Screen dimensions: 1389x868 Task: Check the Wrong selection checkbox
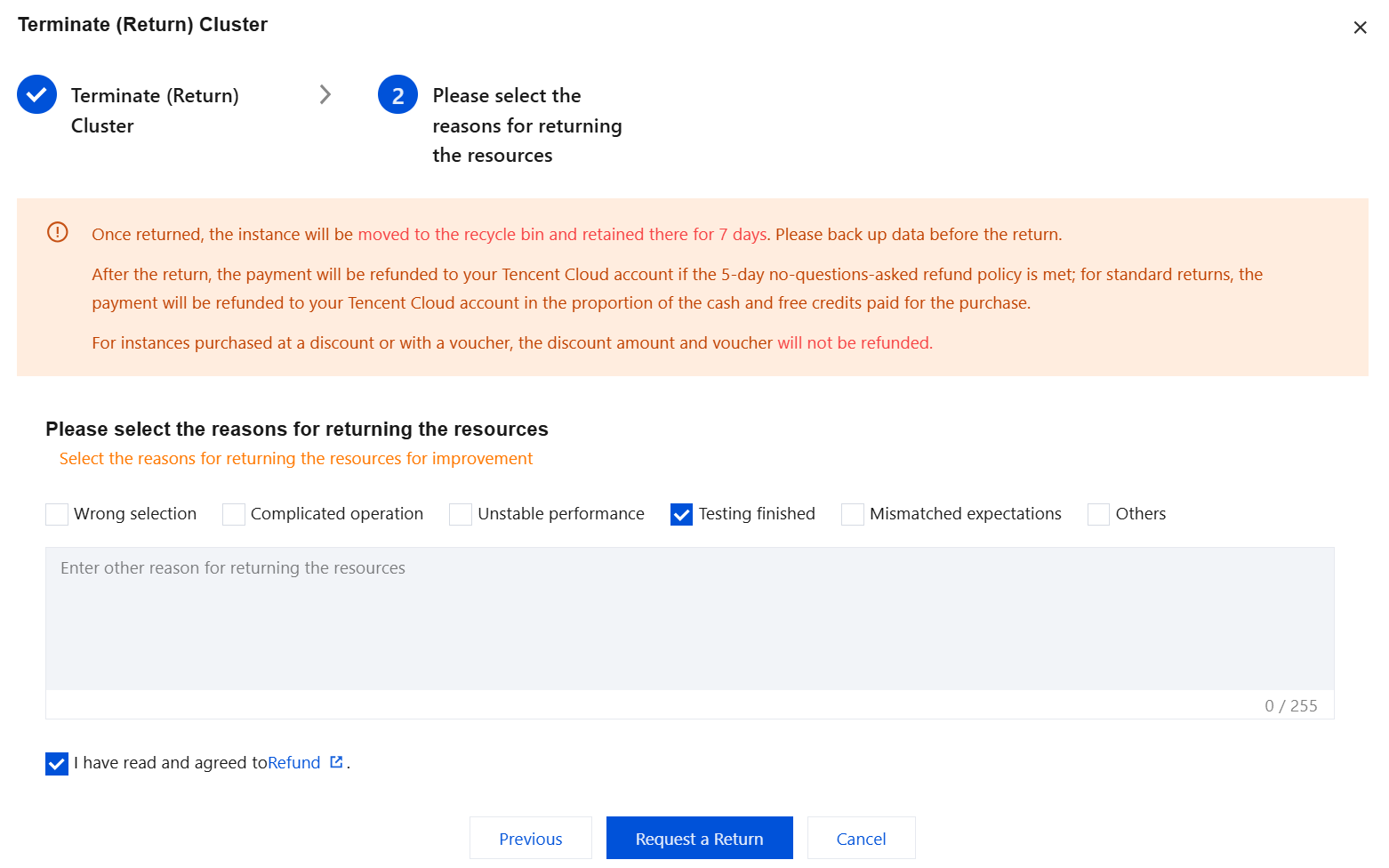pos(57,514)
